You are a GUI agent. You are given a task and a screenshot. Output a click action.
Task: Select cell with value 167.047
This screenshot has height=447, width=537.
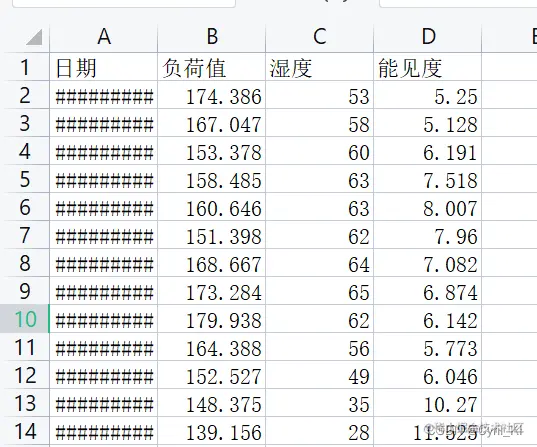(x=211, y=123)
